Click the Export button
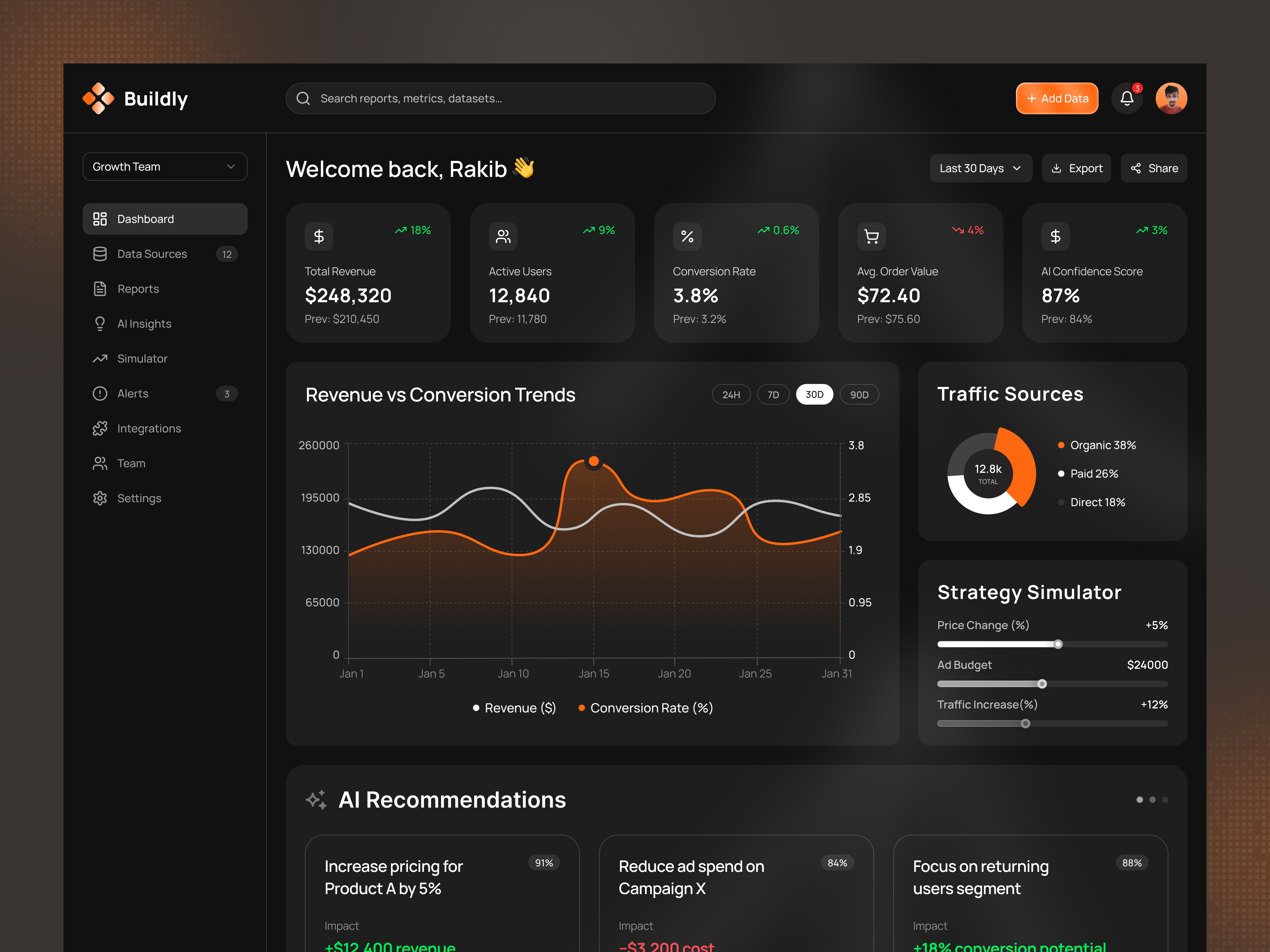Viewport: 1270px width, 952px height. (x=1077, y=168)
